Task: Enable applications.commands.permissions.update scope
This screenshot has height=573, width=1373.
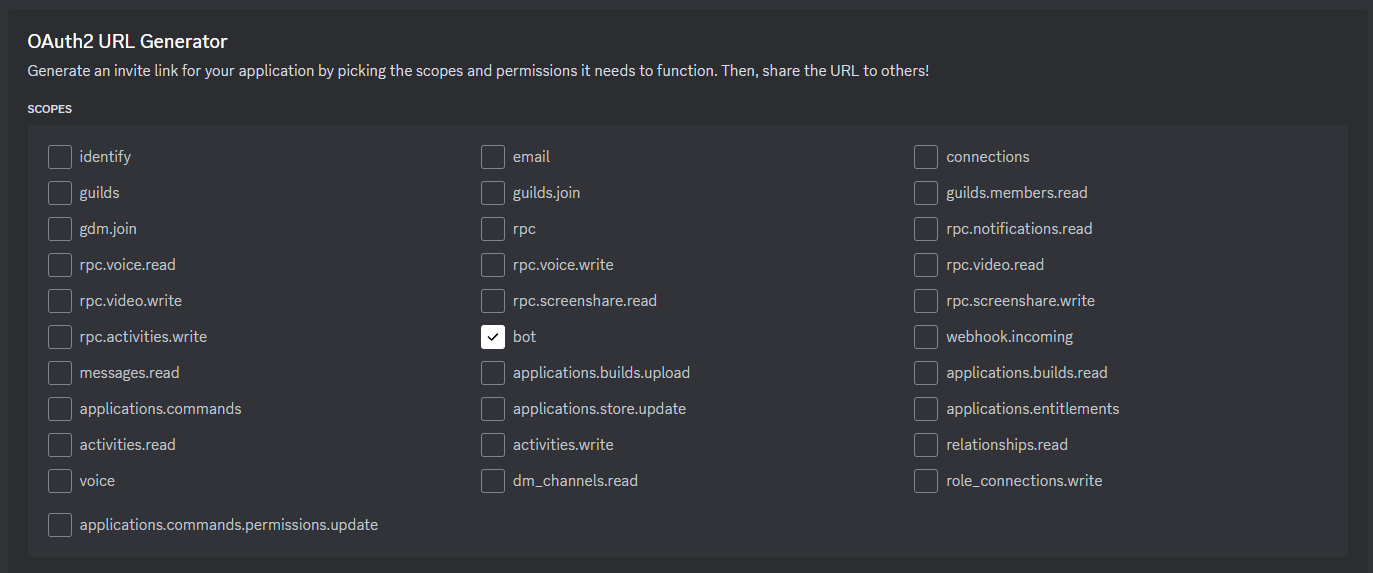Action: (x=60, y=525)
